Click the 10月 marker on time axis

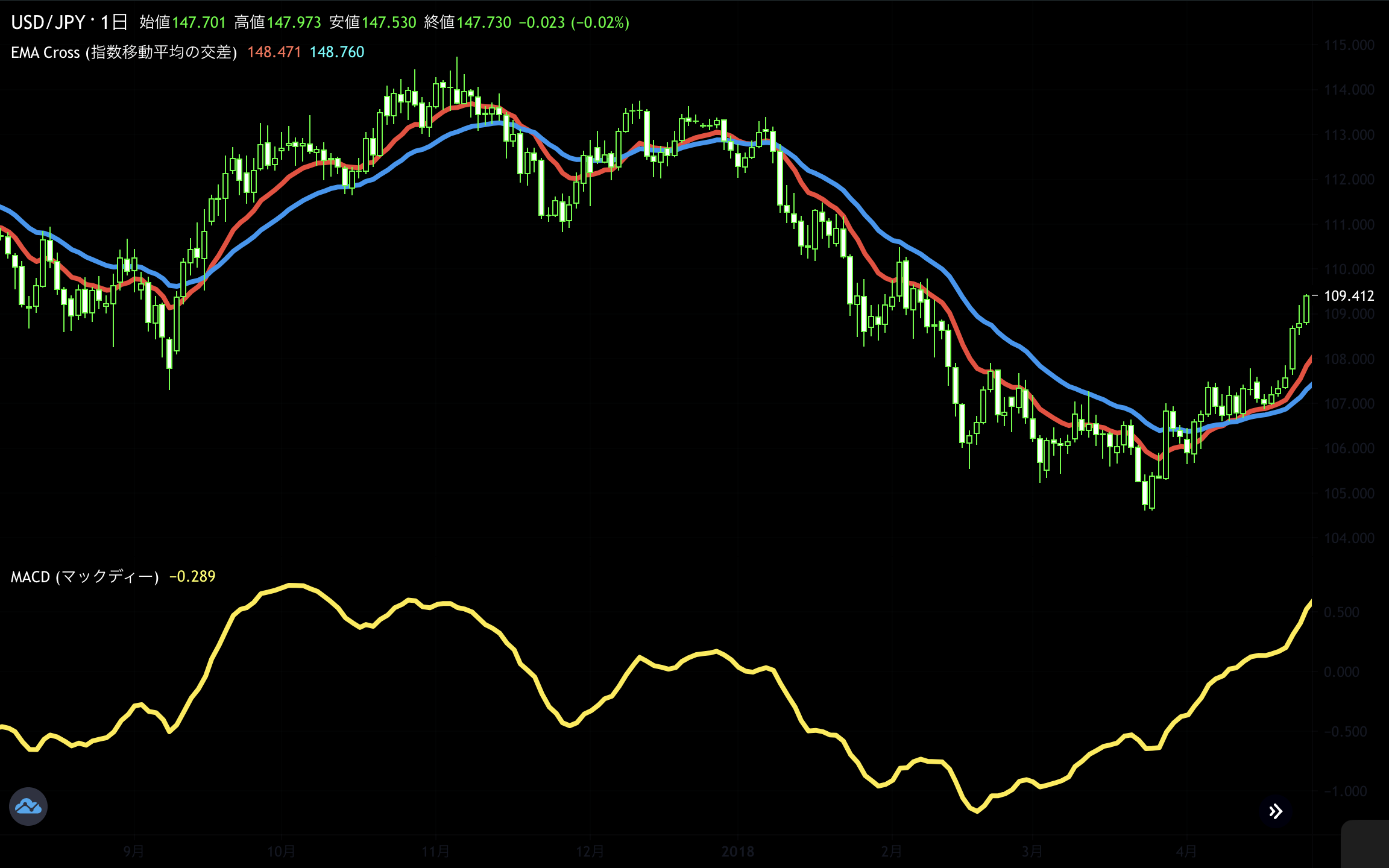click(281, 852)
